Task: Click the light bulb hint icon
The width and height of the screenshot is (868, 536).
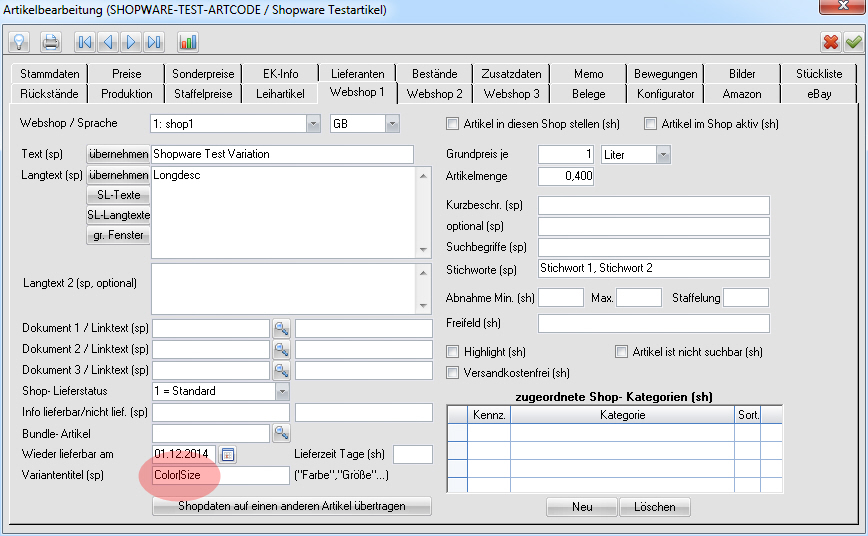Action: click(x=19, y=42)
